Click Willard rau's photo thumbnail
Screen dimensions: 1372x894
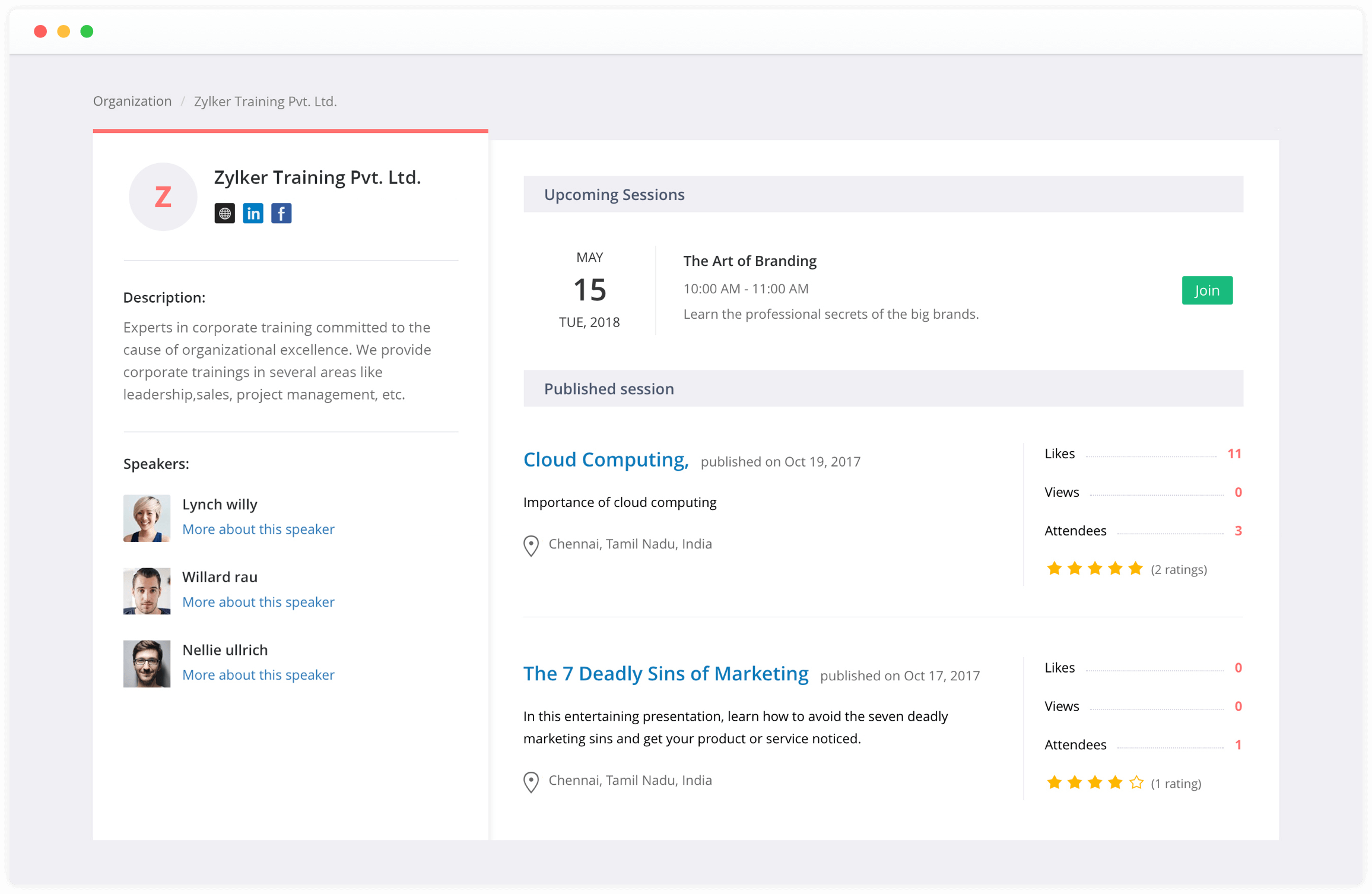tap(147, 591)
